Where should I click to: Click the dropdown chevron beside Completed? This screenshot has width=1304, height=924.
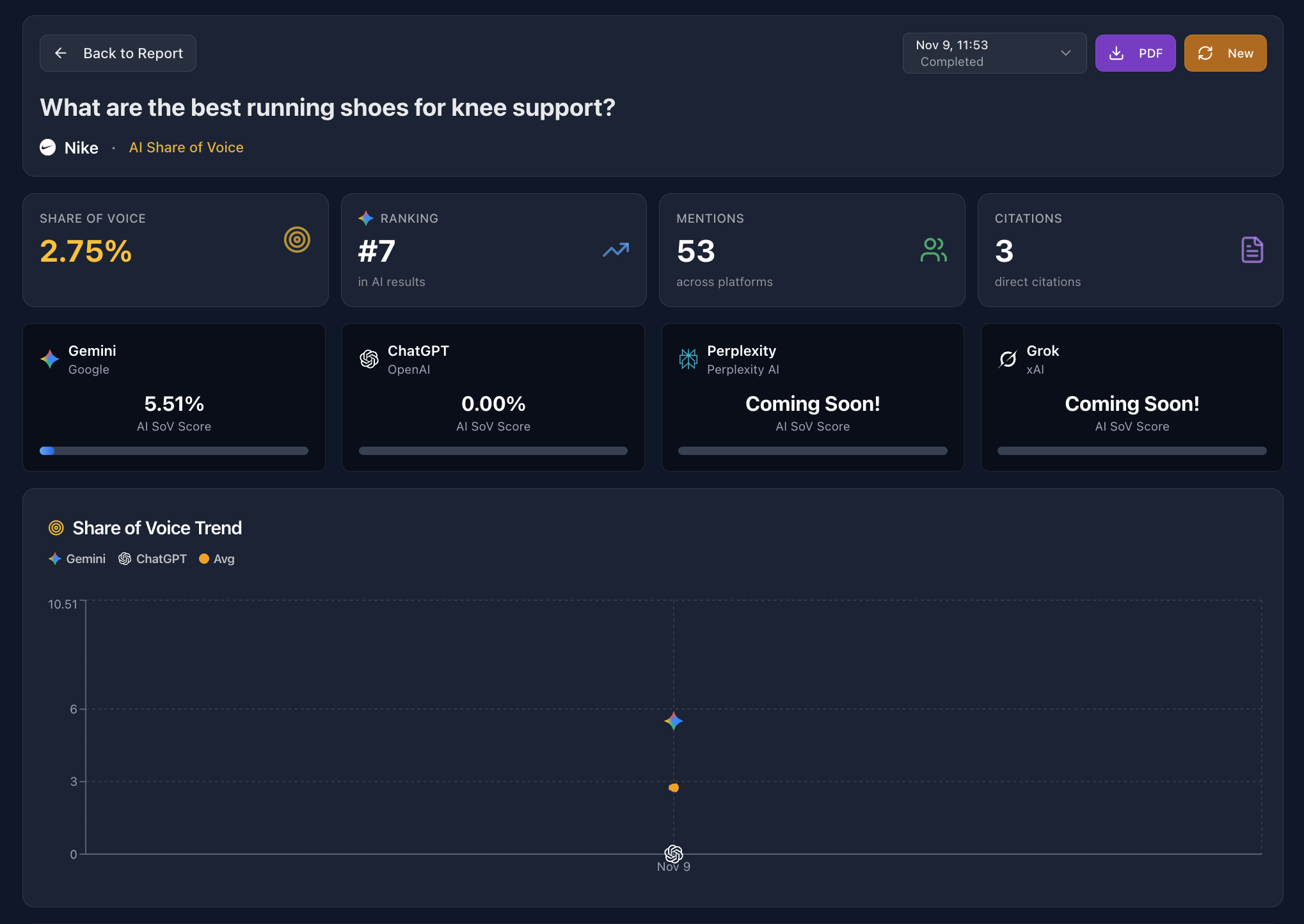1065,53
